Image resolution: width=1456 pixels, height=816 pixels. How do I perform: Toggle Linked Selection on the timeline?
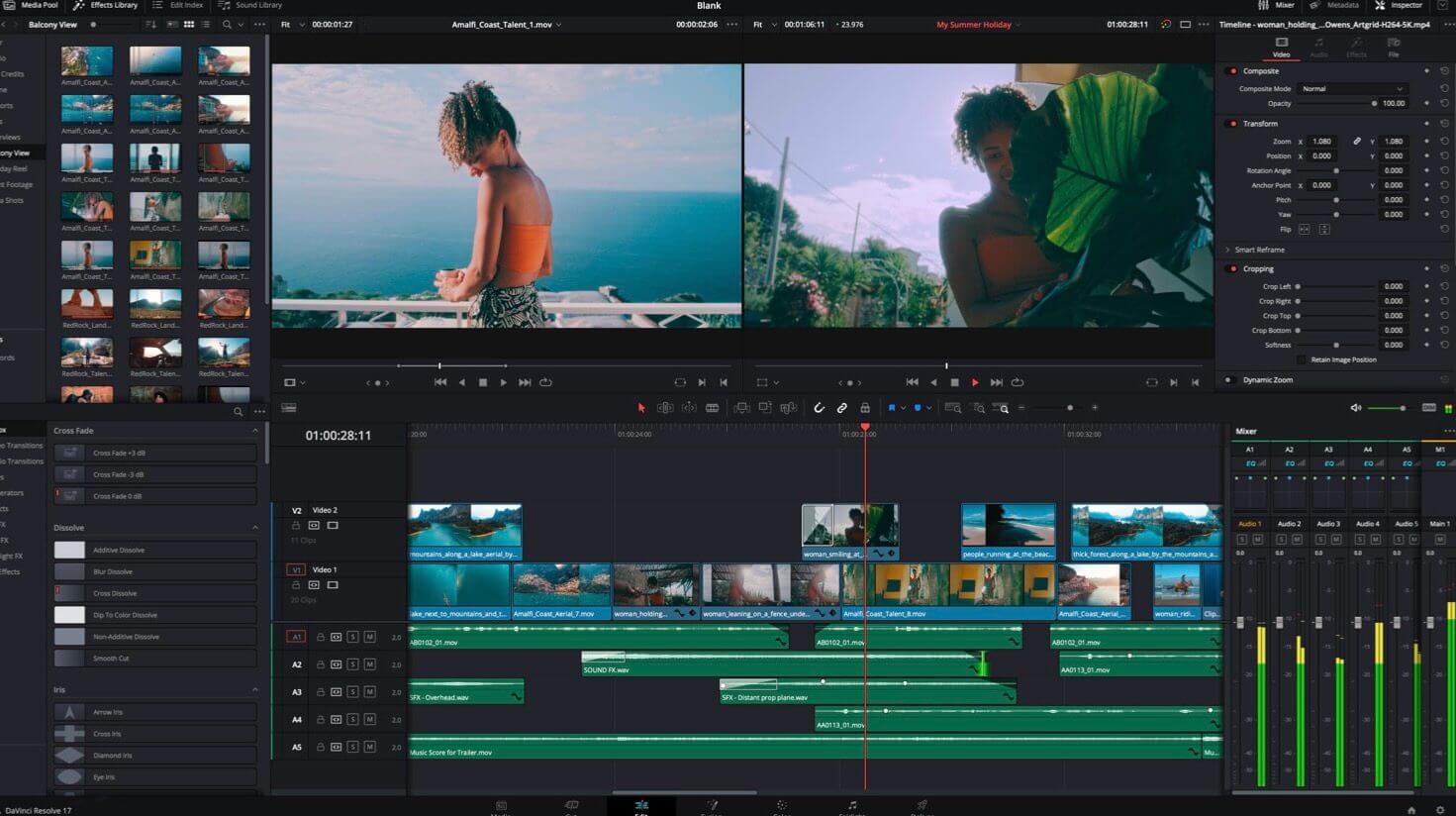click(x=841, y=408)
